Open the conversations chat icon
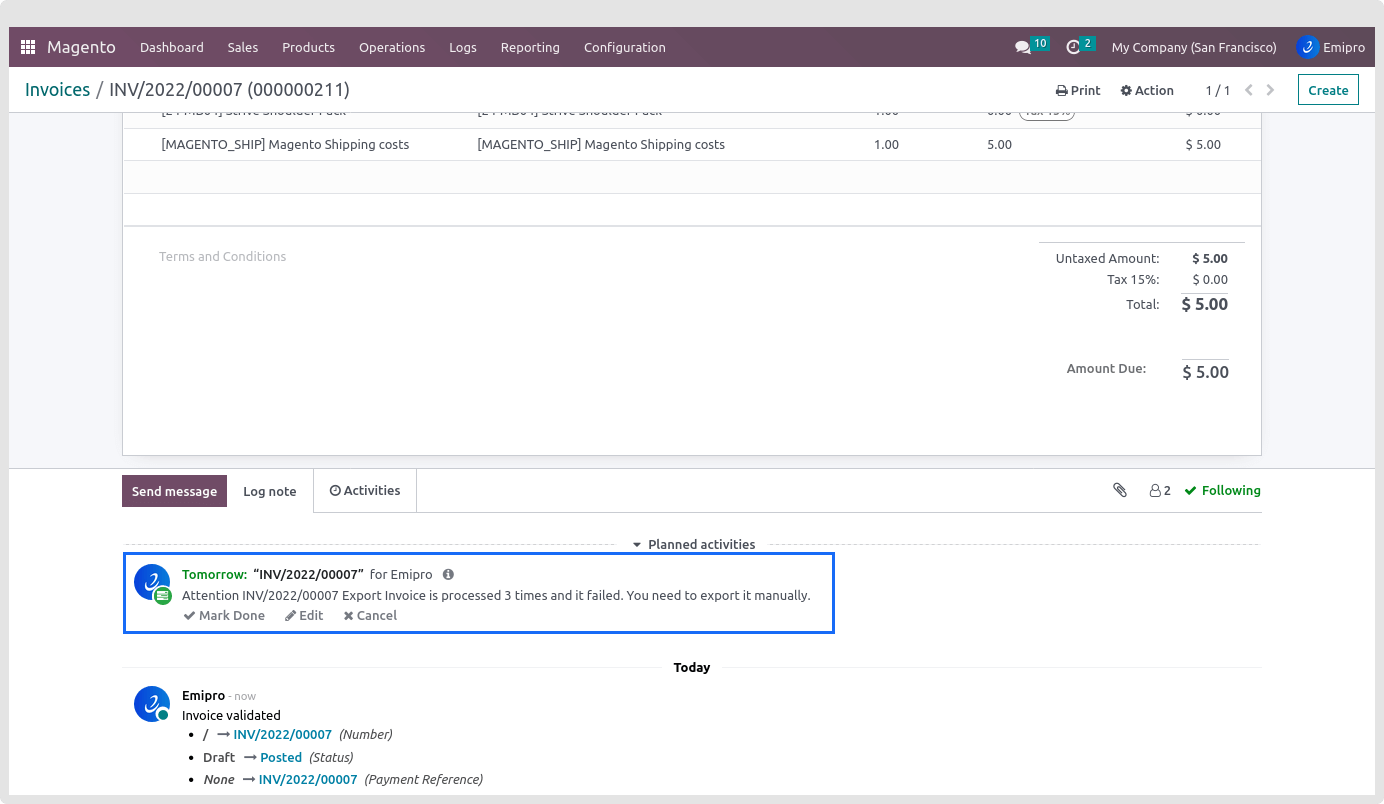The width and height of the screenshot is (1384, 804). pos(1022,47)
